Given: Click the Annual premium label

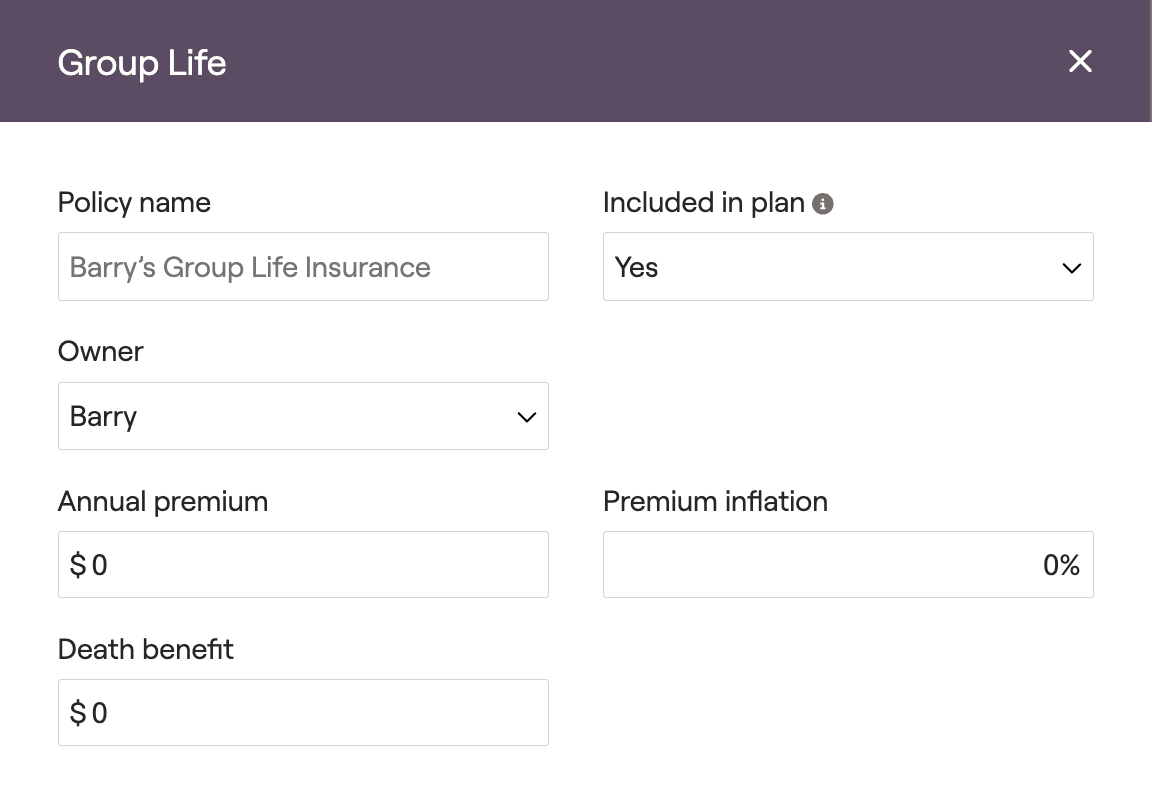Looking at the screenshot, I should point(163,502).
